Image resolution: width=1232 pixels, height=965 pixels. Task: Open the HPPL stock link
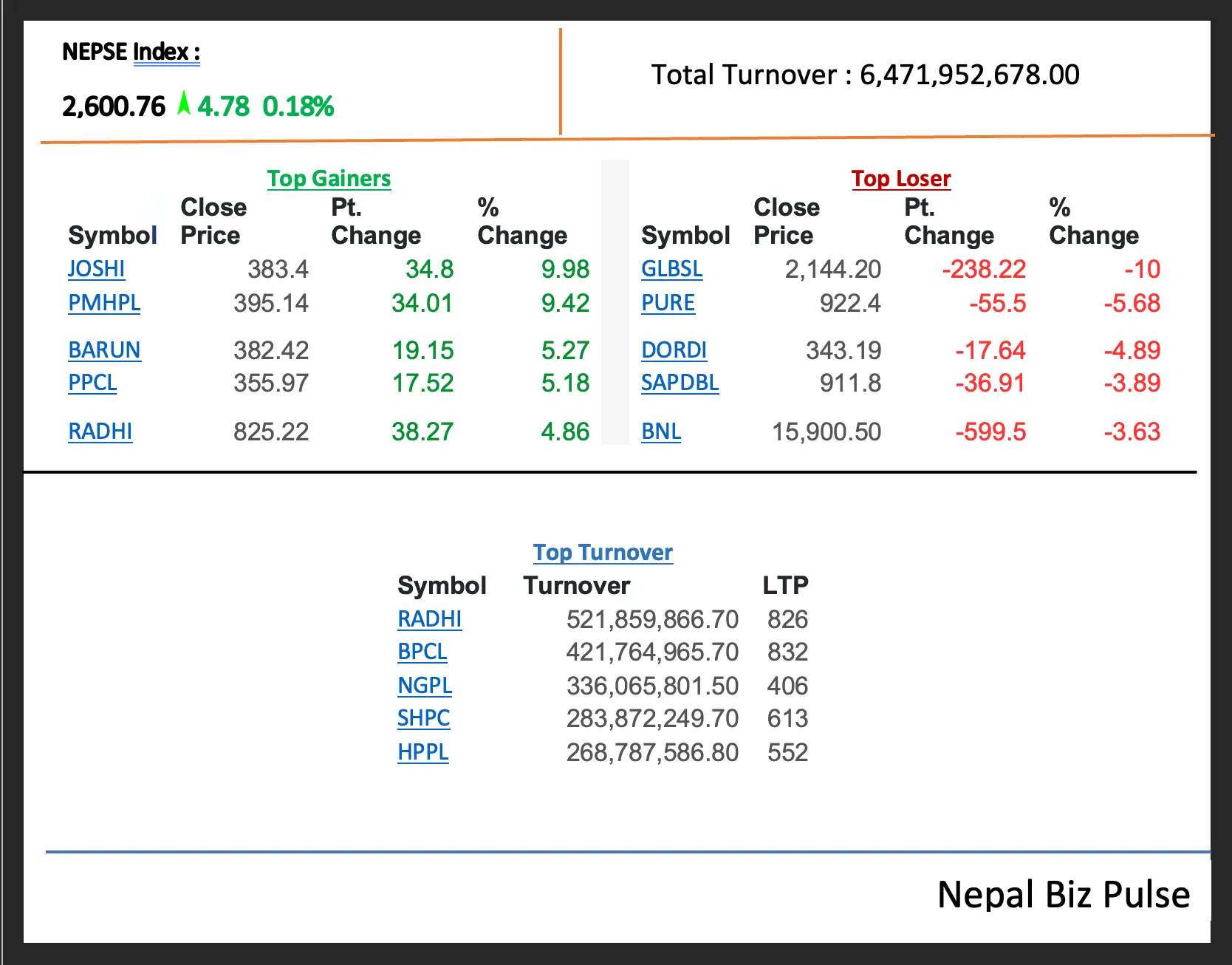click(422, 752)
